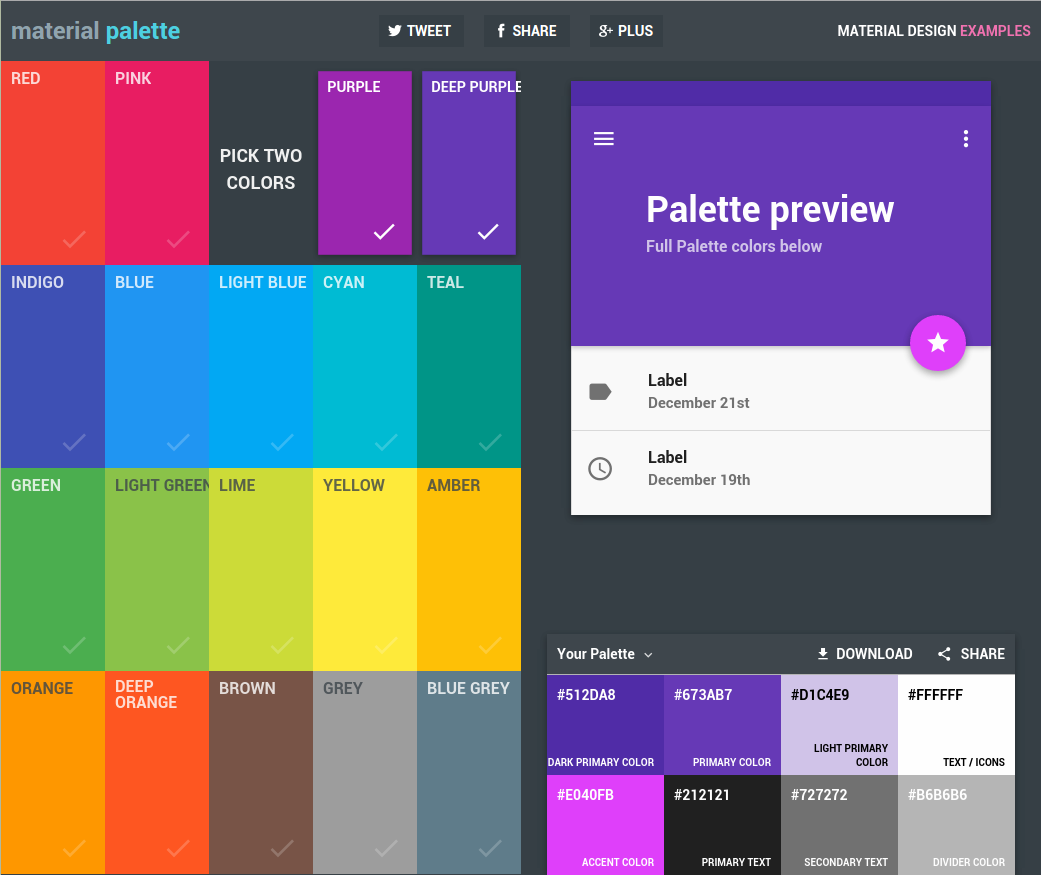Expand the Your Palette dropdown
Viewport: 1041px width, 875px height.
click(x=604, y=654)
